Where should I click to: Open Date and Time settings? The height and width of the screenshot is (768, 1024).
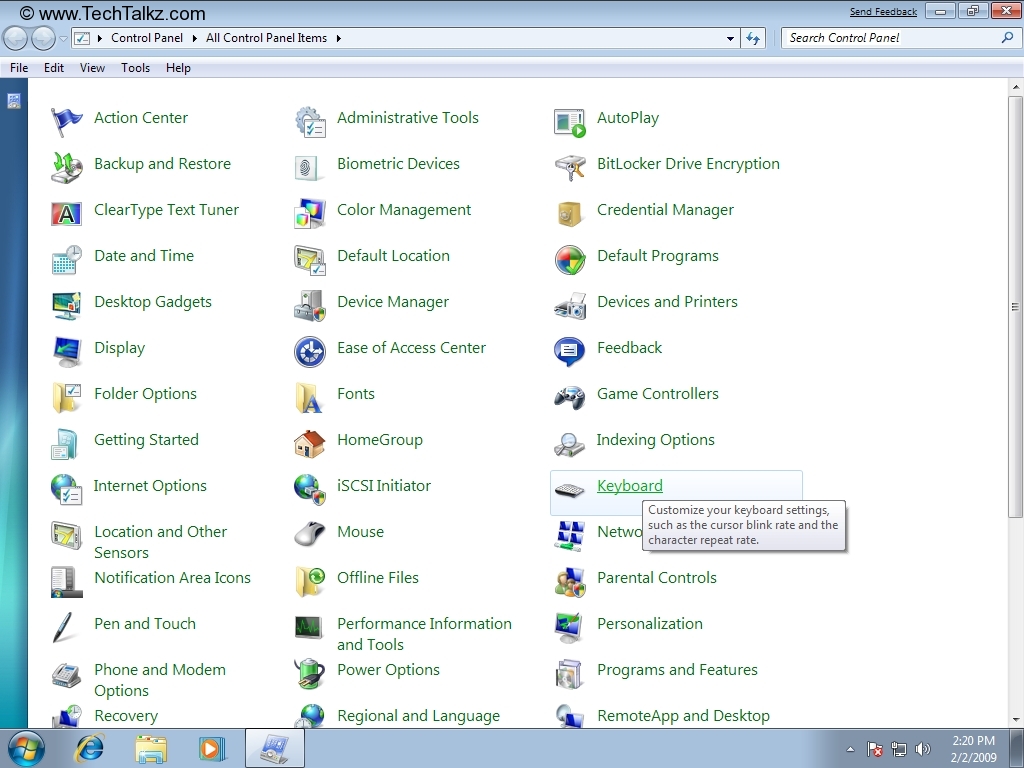pyautogui.click(x=144, y=256)
